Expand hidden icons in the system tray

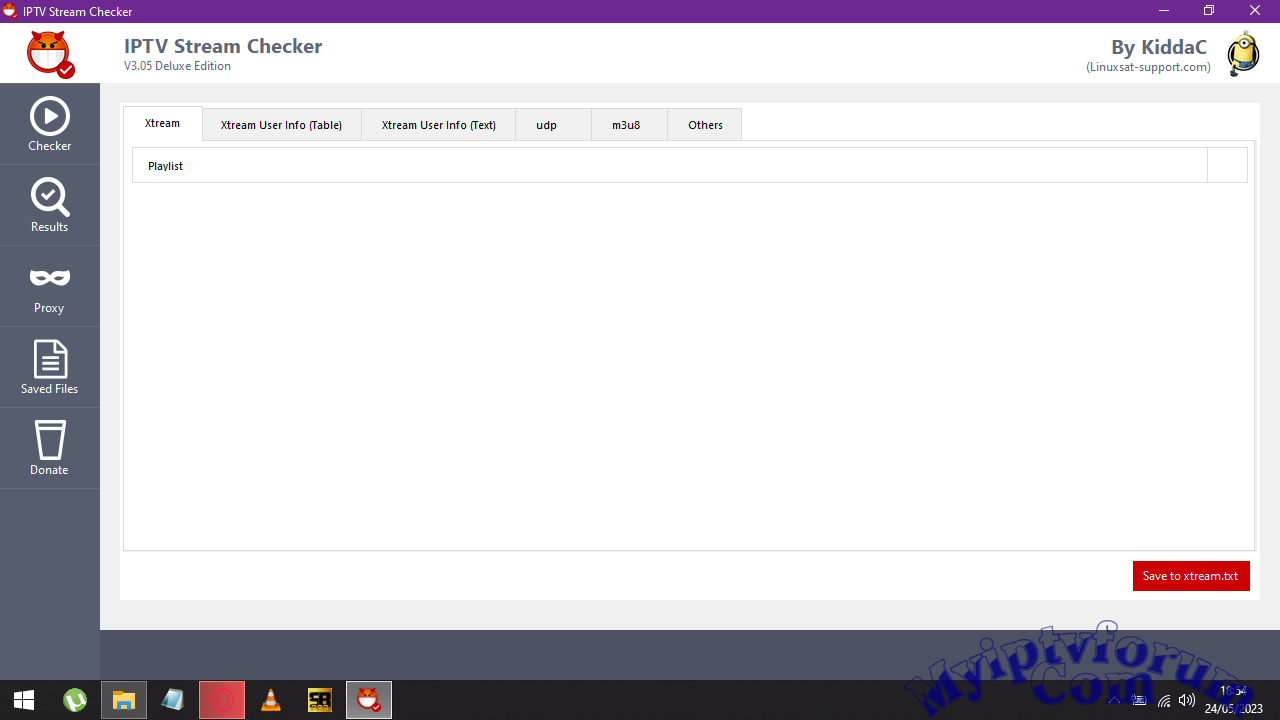click(x=1114, y=700)
